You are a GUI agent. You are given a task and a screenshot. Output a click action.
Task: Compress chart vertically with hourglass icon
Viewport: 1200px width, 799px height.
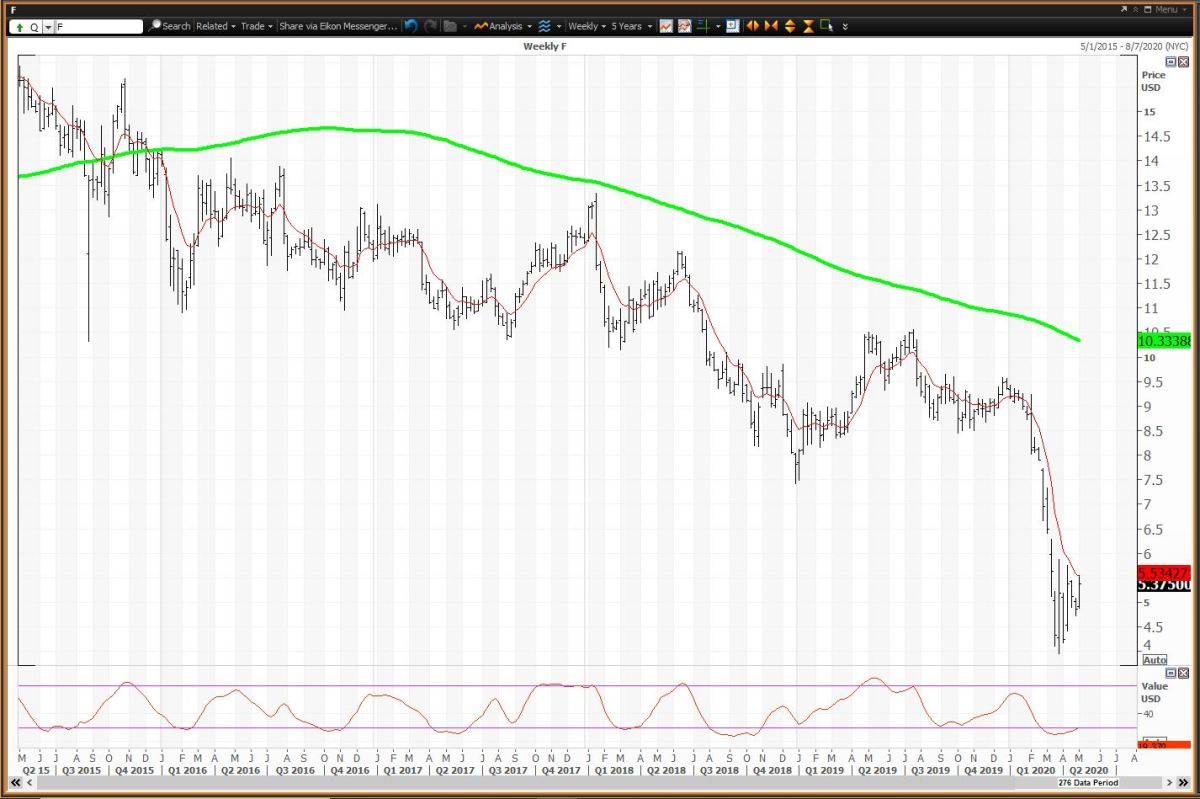pyautogui.click(x=808, y=26)
